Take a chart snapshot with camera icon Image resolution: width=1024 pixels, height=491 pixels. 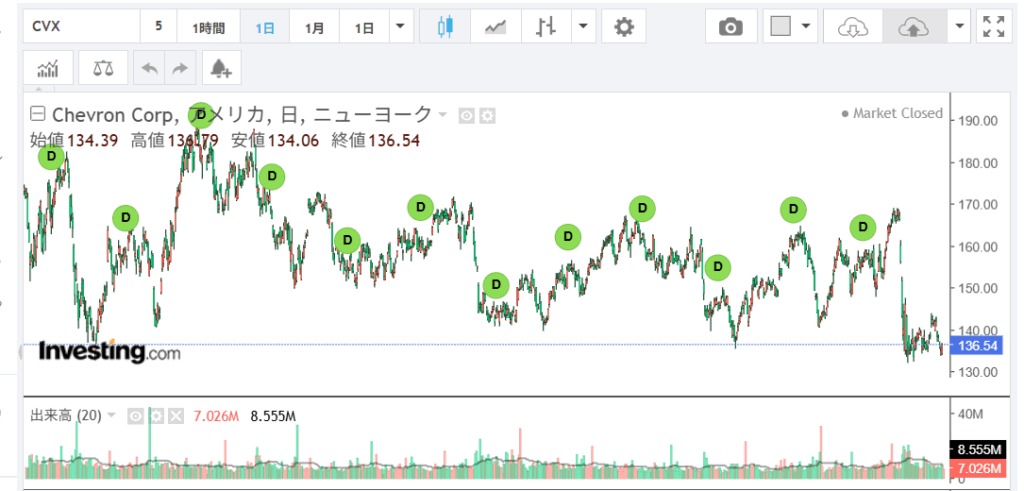pos(731,27)
